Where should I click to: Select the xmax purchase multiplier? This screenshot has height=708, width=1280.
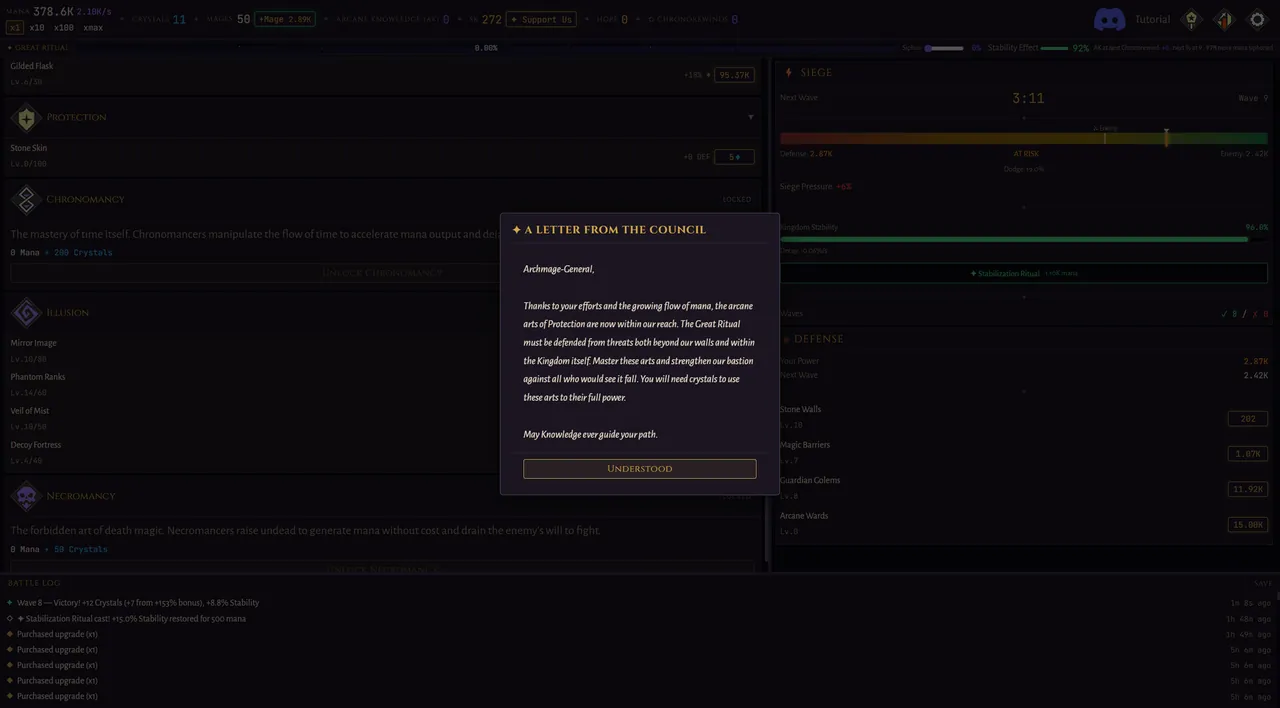click(x=93, y=28)
